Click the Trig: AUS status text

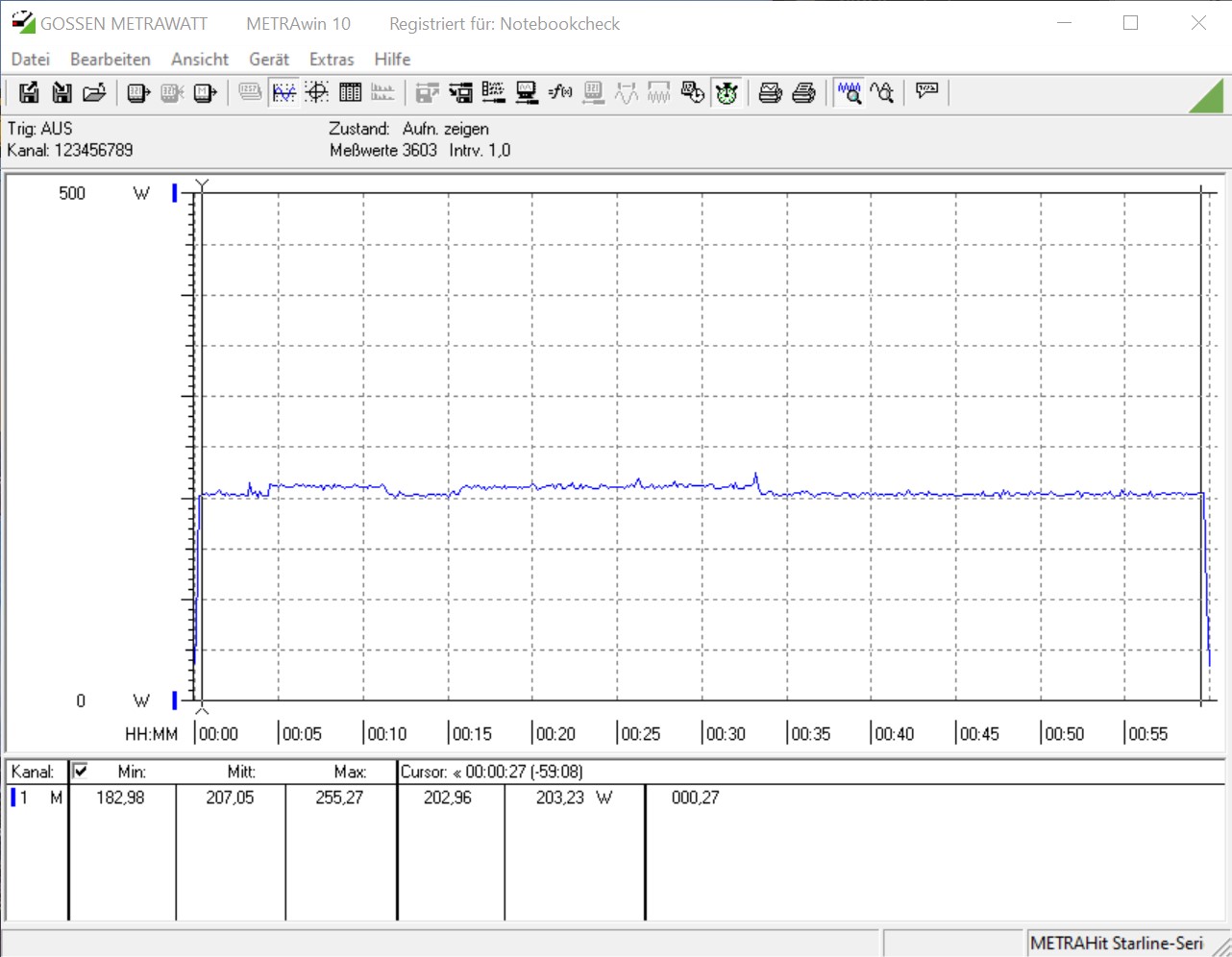pyautogui.click(x=39, y=129)
